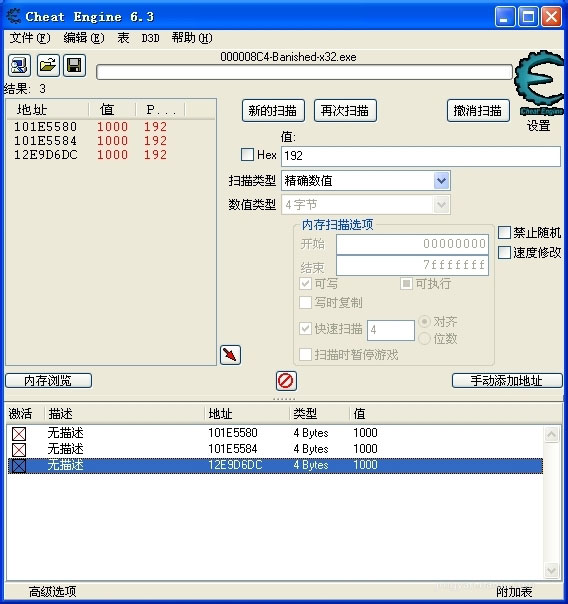Click the 开始 address field

tap(412, 244)
